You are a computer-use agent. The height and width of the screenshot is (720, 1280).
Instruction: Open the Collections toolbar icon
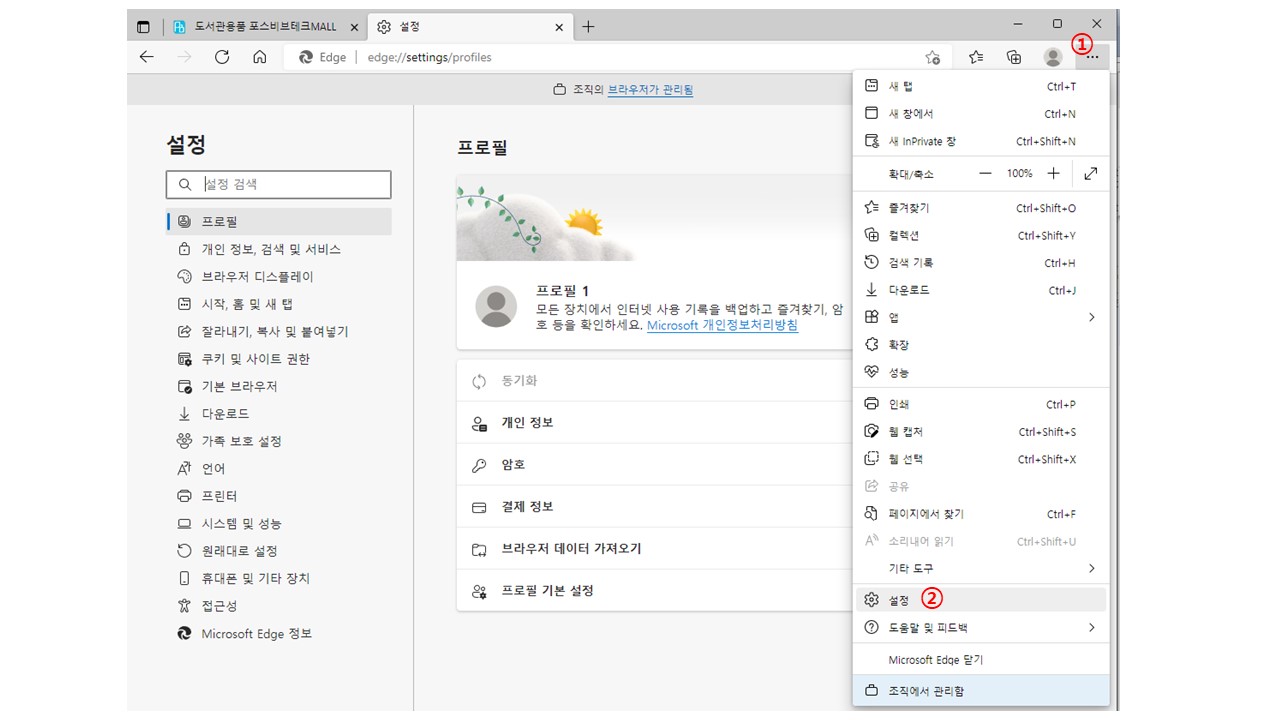click(1014, 57)
